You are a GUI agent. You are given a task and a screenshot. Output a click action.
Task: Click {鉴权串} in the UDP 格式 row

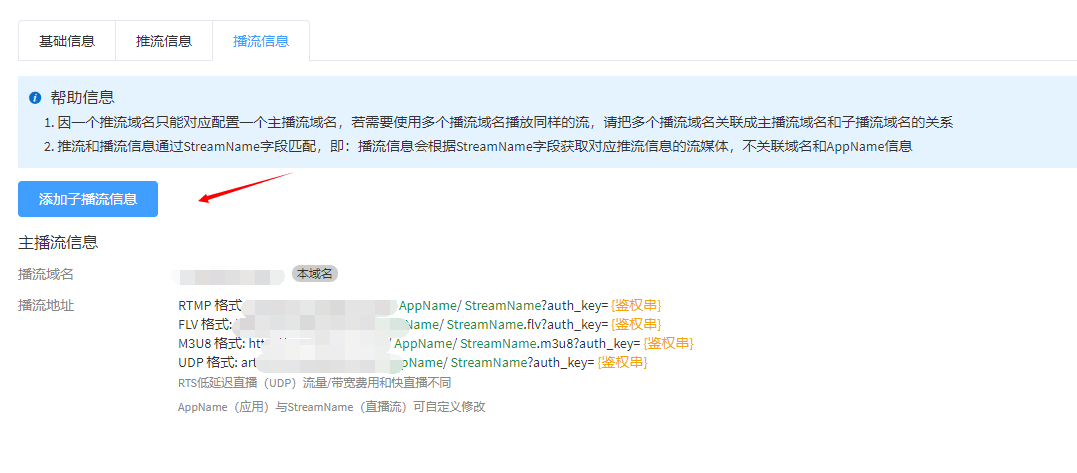point(623,362)
